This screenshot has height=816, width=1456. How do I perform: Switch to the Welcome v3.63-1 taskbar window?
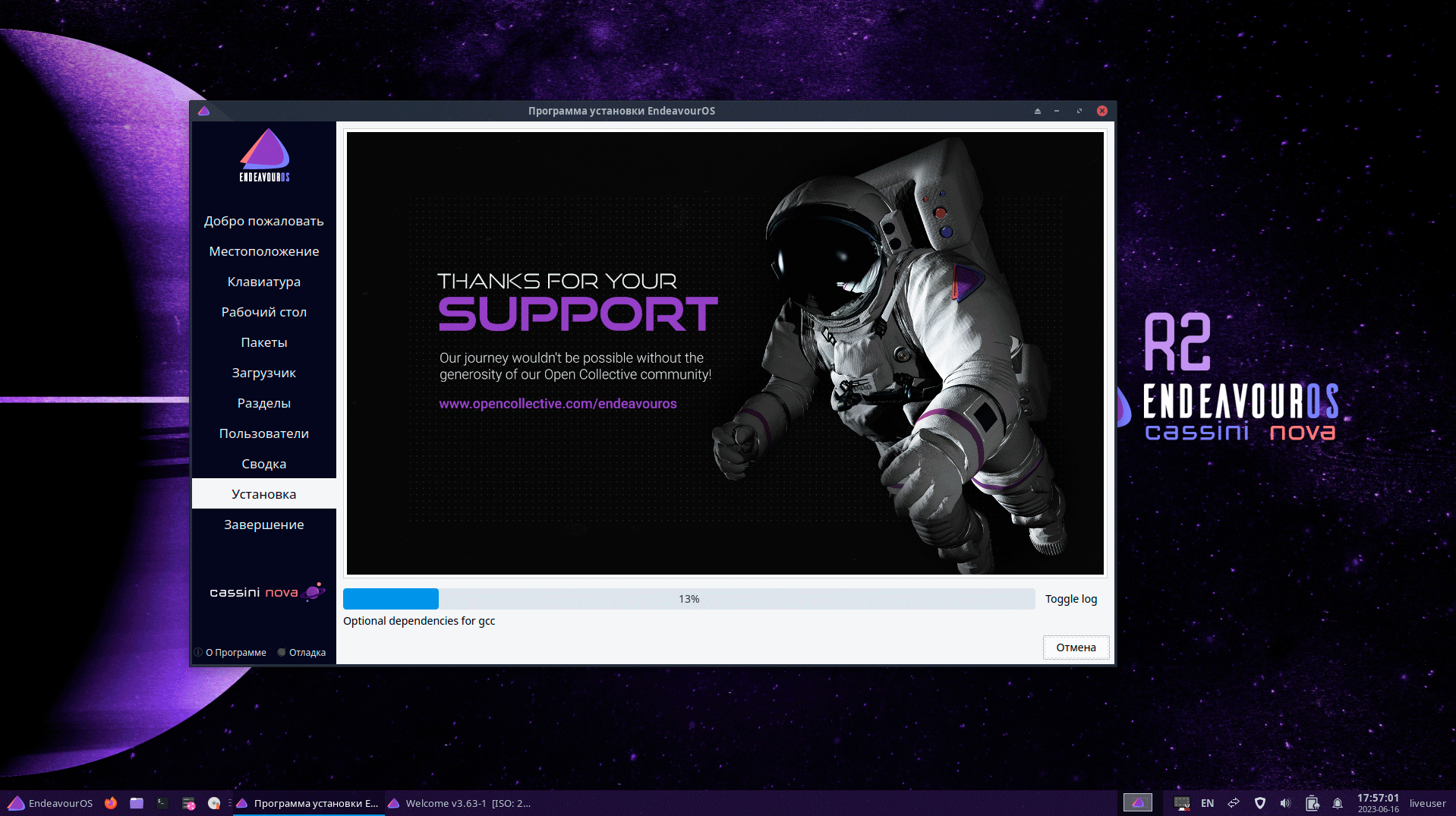[x=459, y=803]
